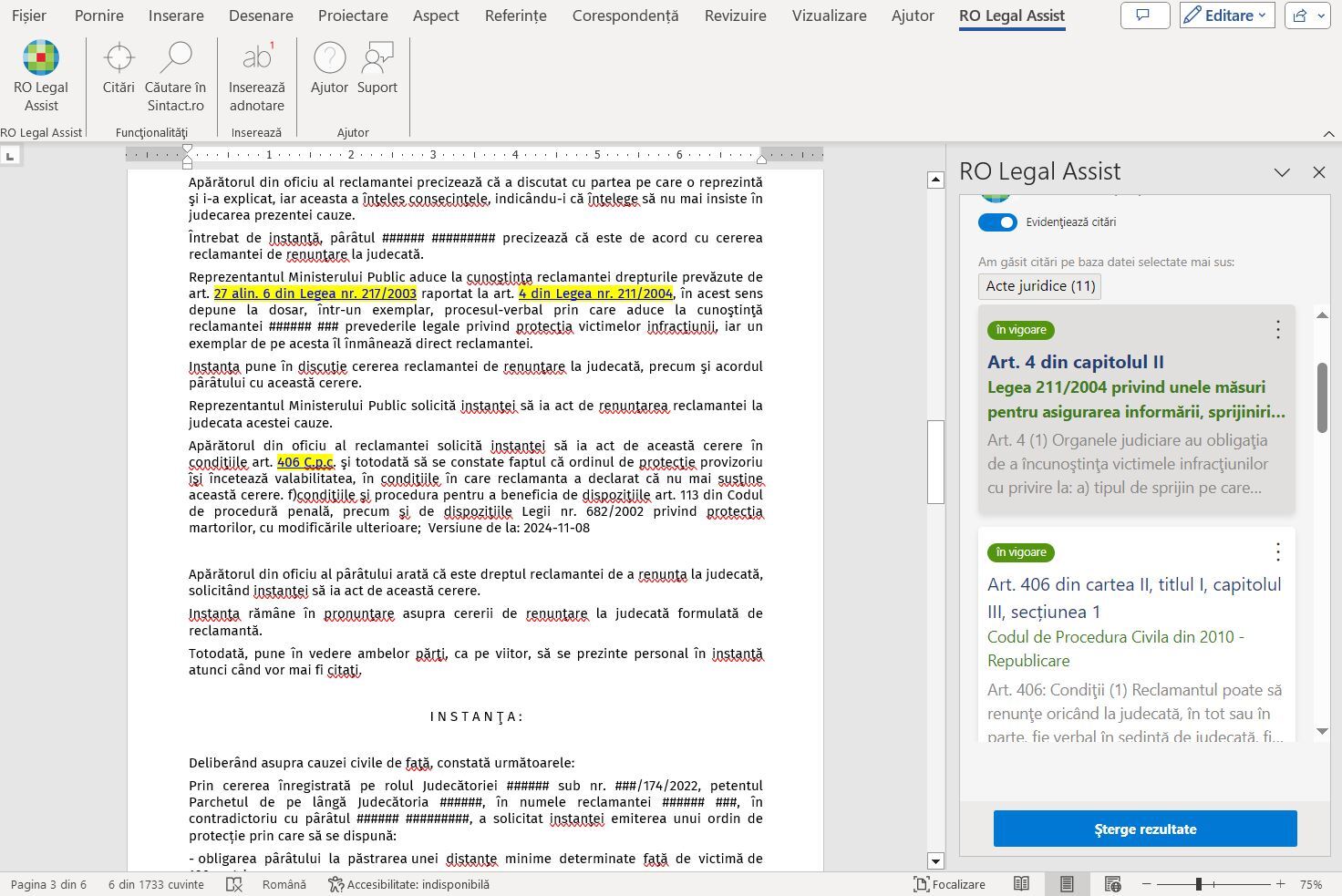Switch to the Revizuire tab
1342x896 pixels.
coord(735,15)
